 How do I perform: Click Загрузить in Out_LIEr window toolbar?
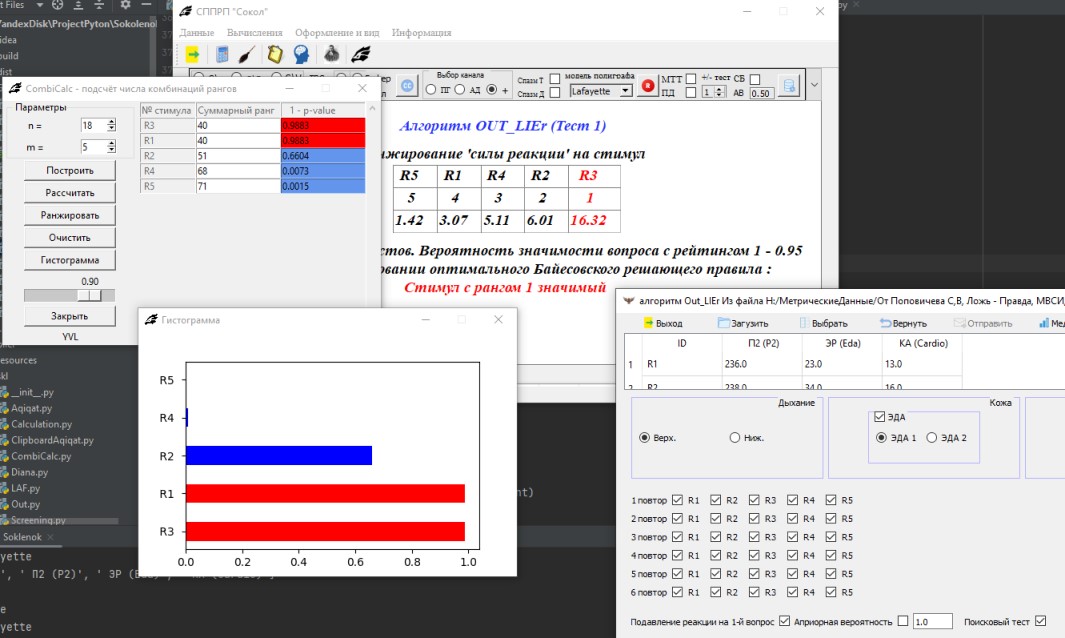(x=743, y=323)
